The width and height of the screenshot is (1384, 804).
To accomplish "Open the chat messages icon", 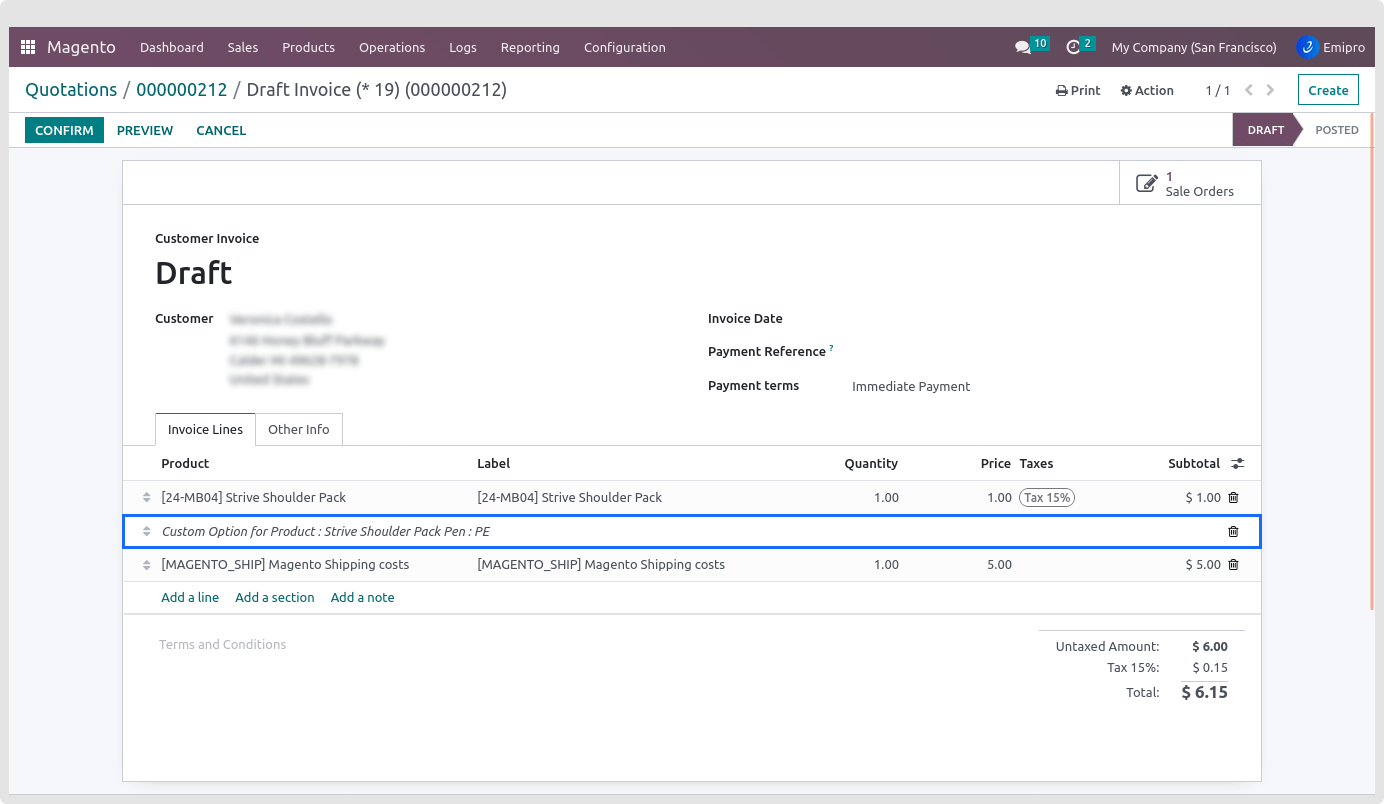I will coord(1022,47).
